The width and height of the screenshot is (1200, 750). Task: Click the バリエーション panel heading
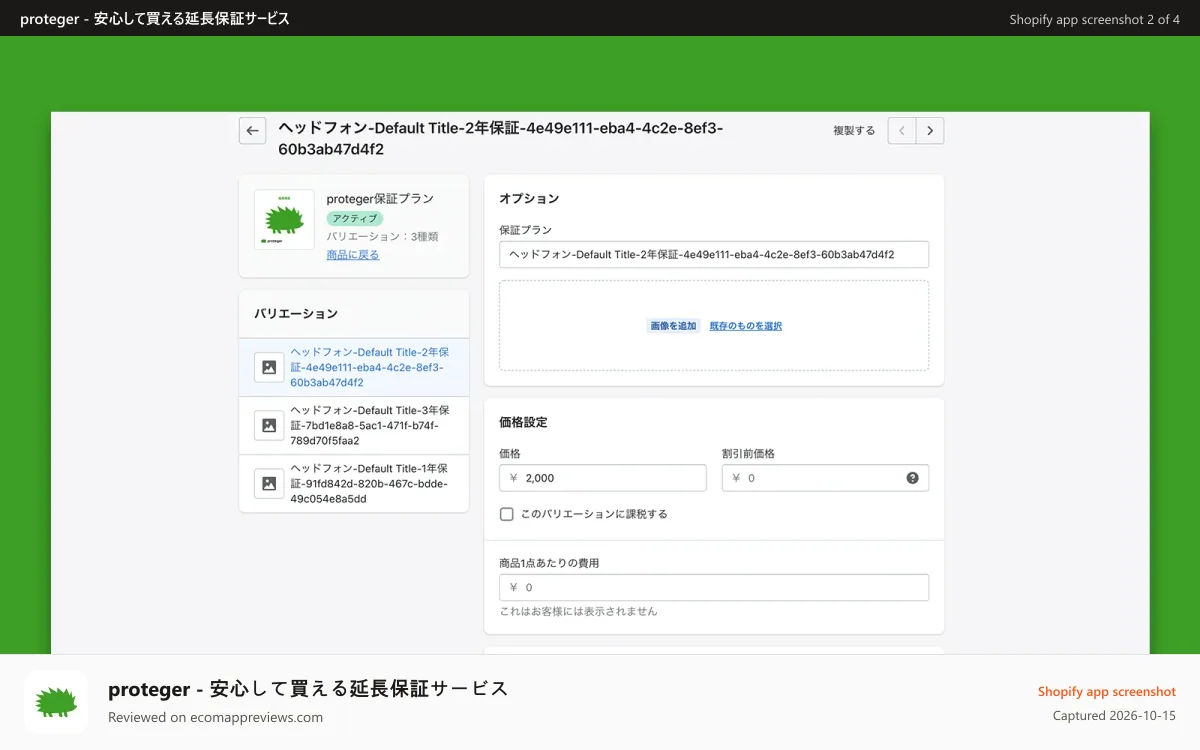point(296,313)
